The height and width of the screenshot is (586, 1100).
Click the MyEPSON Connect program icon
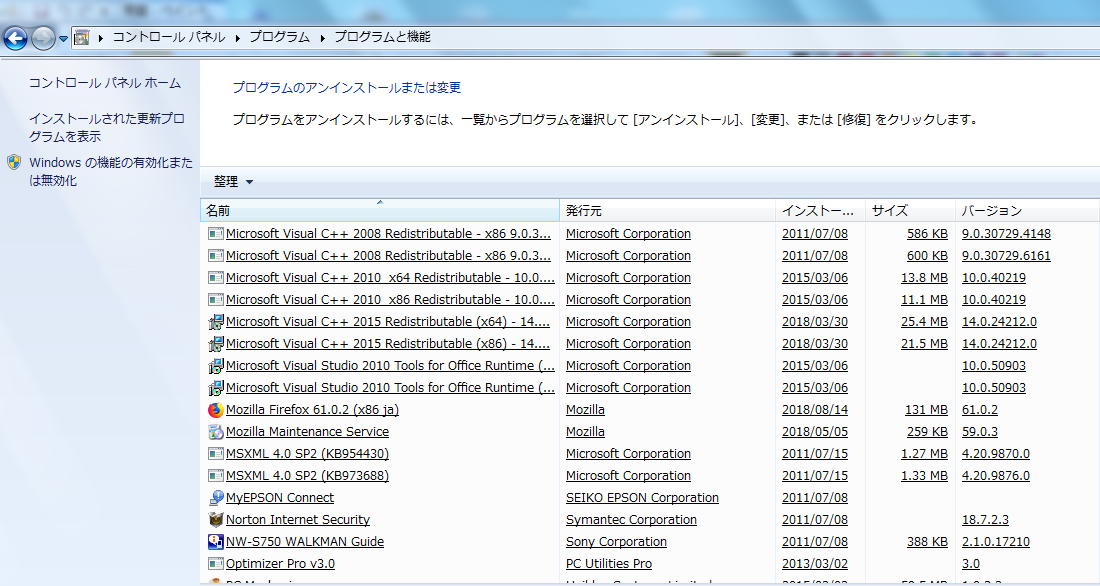point(215,498)
